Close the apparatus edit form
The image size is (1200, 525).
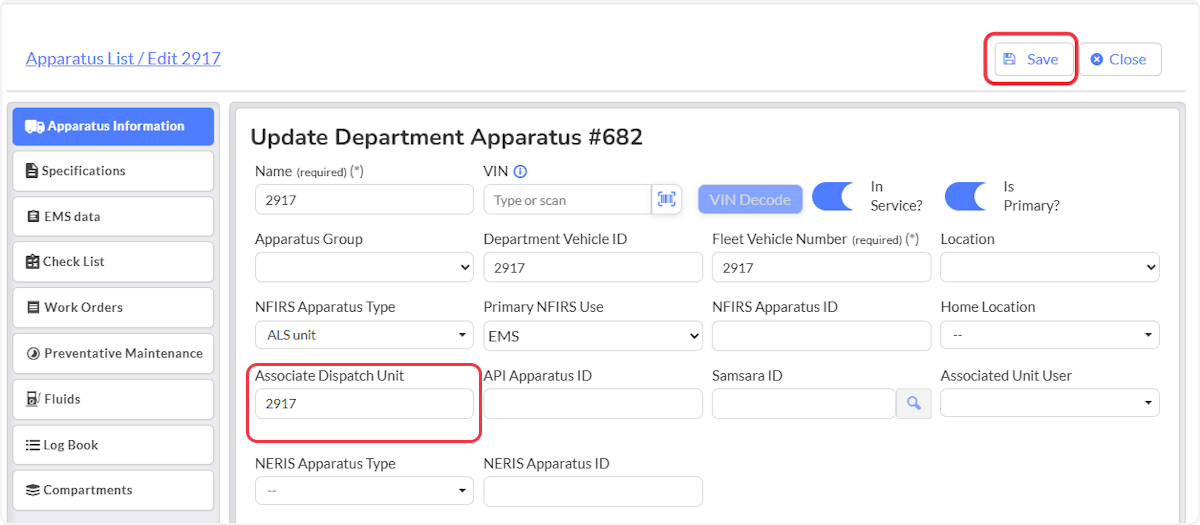click(x=1120, y=59)
